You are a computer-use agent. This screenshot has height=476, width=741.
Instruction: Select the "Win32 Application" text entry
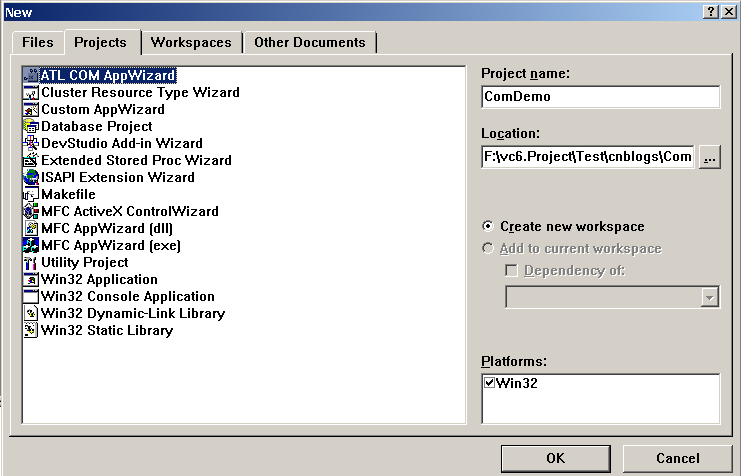(100, 279)
